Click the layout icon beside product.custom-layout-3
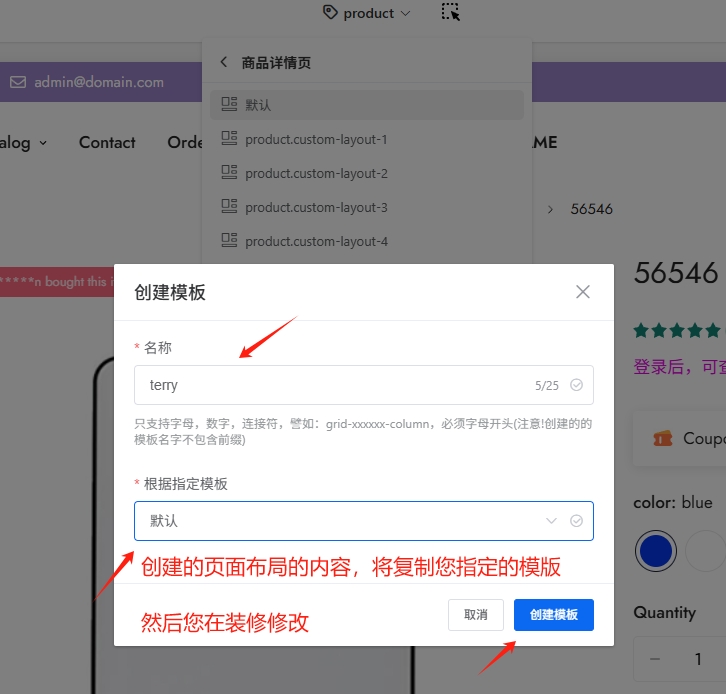This screenshot has width=726, height=694. [x=229, y=207]
